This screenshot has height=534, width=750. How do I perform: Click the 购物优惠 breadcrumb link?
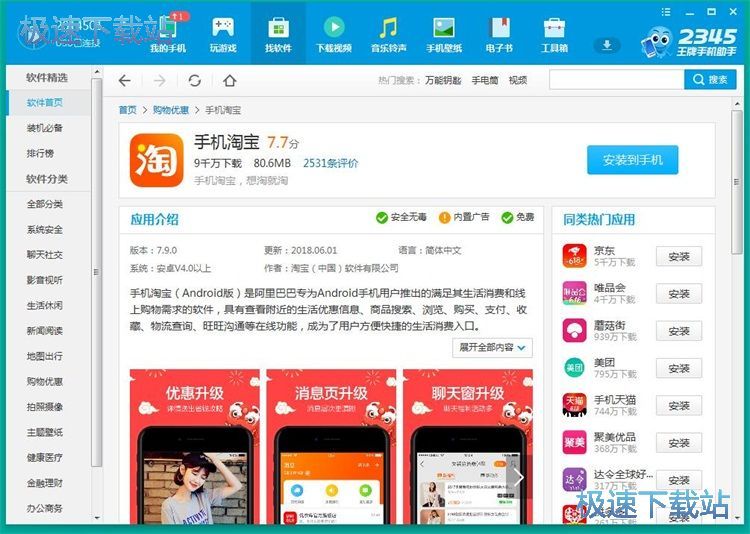pos(171,110)
